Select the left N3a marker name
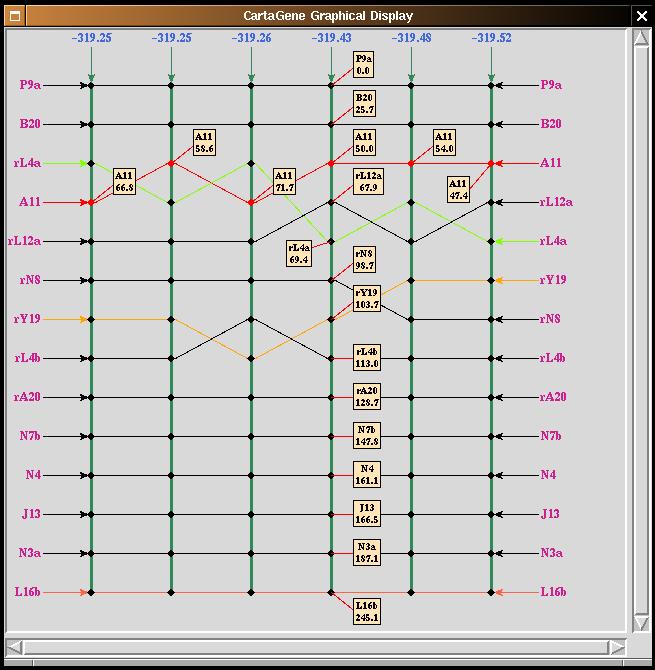The height and width of the screenshot is (670, 655). click(x=30, y=552)
